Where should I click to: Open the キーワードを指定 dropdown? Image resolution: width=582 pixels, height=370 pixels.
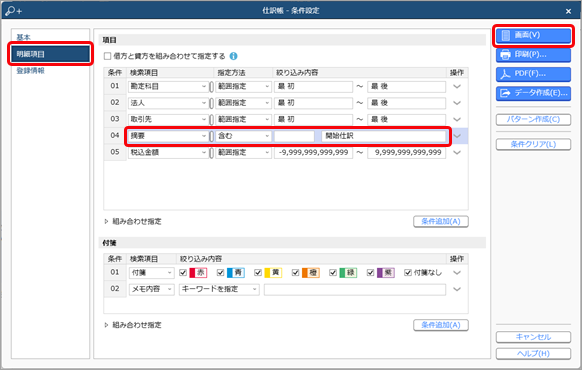tap(219, 289)
